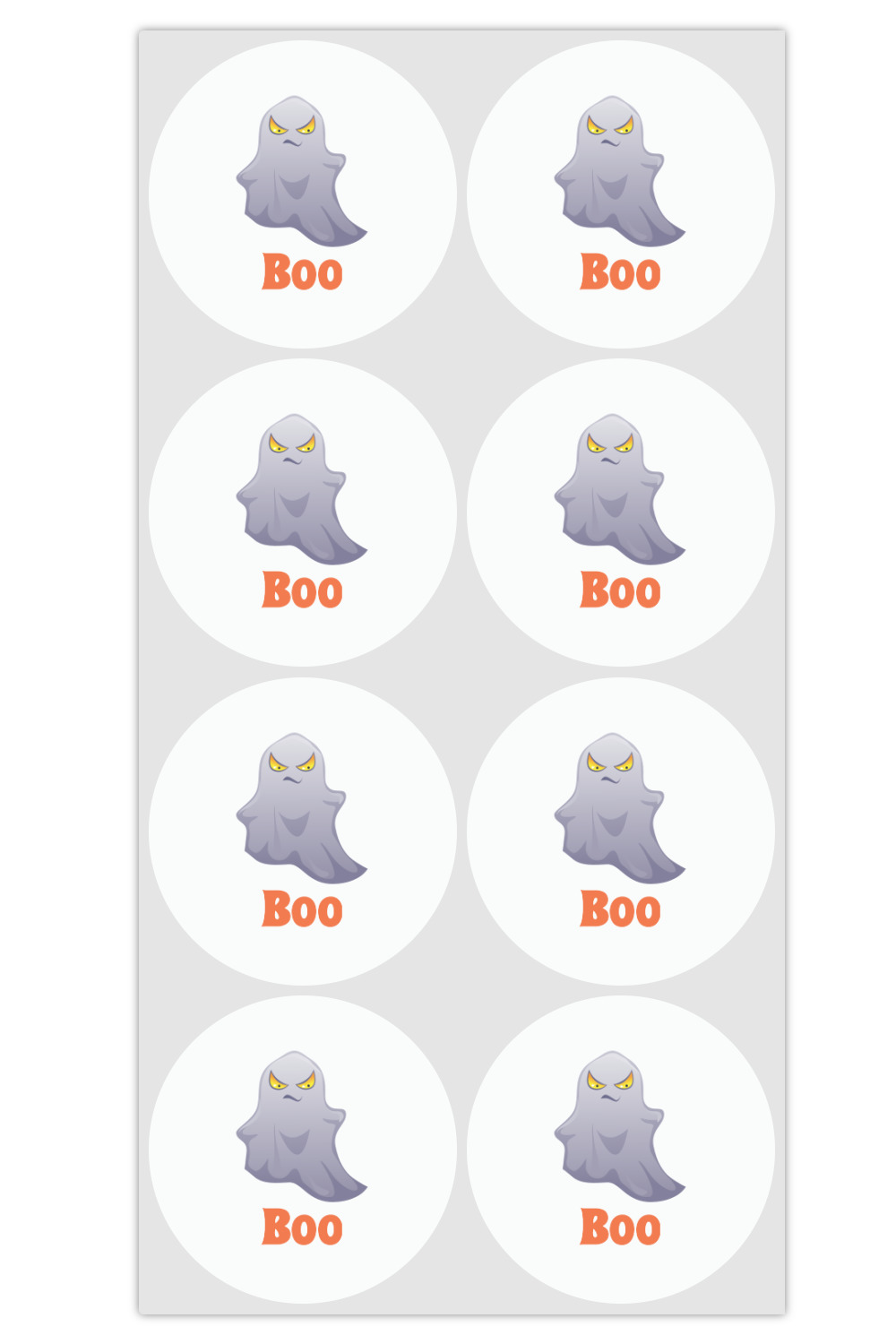Select the gray sheet center between middle stickers
The height and width of the screenshot is (1344, 896).
[461, 672]
